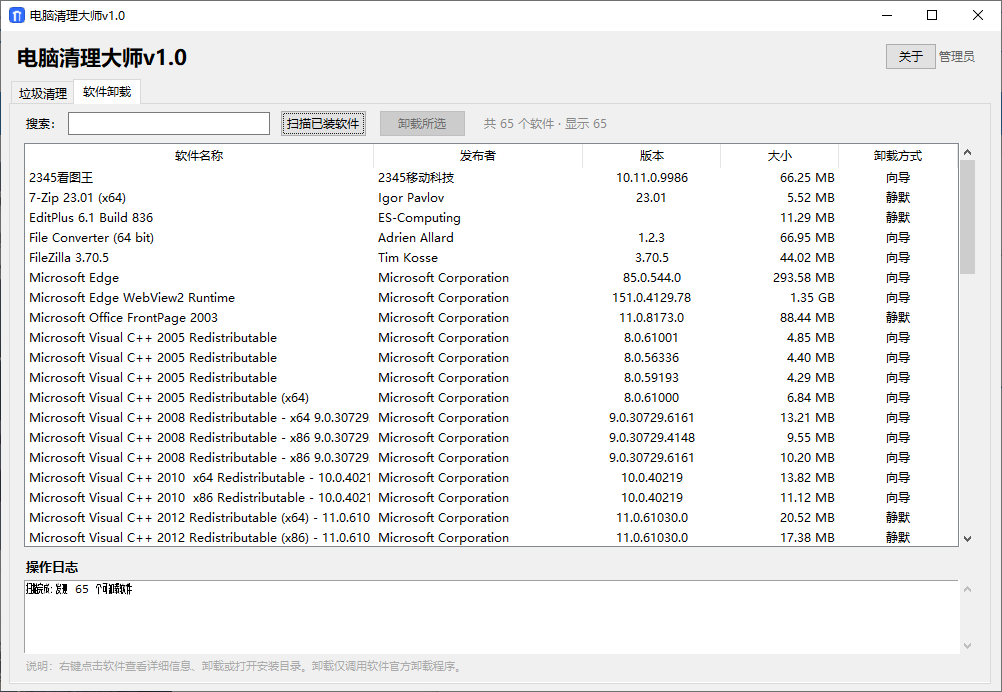Click size 13.82 MB
The width and height of the screenshot is (1002, 692).
tap(807, 478)
